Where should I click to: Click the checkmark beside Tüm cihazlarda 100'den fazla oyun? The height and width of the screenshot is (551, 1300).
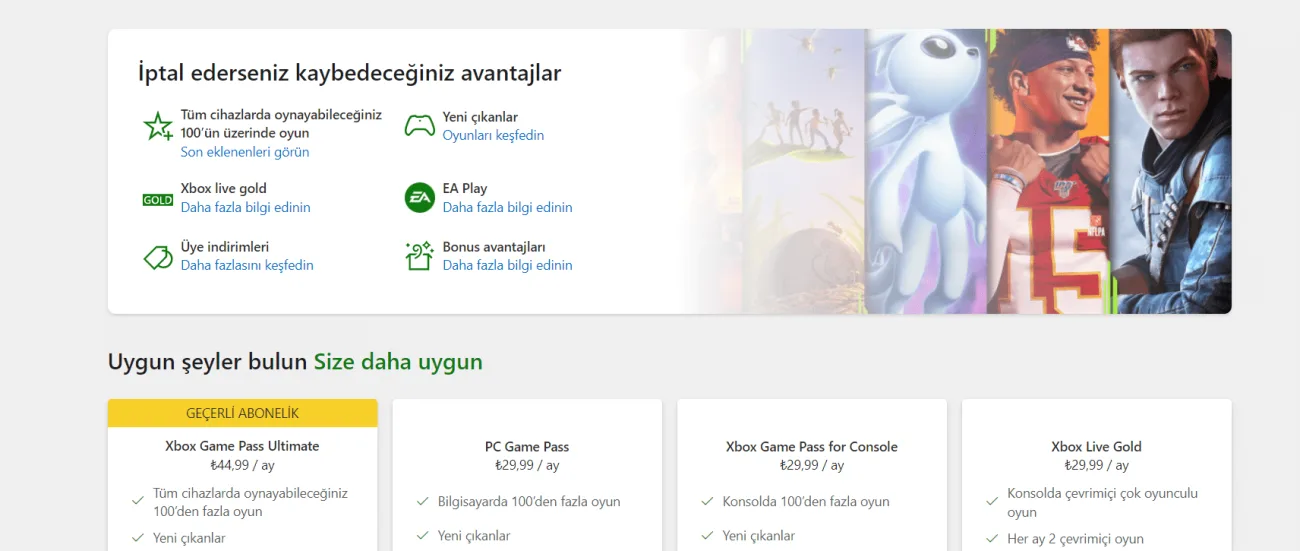pyautogui.click(x=138, y=501)
